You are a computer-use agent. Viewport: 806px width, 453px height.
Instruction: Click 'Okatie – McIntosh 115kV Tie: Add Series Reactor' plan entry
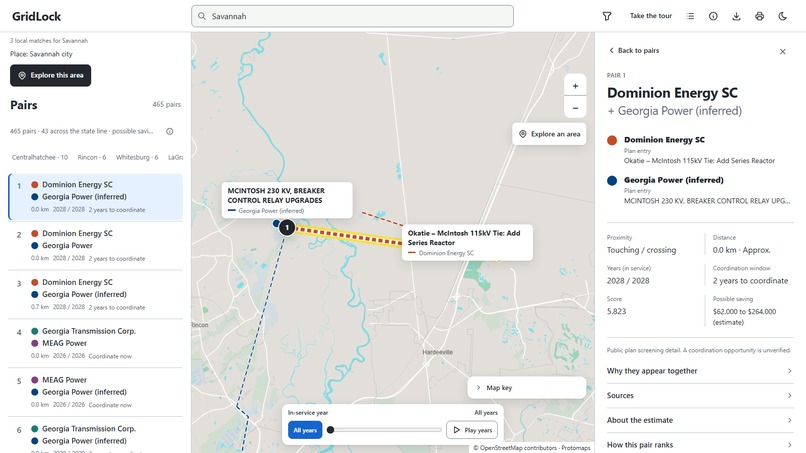coord(699,160)
